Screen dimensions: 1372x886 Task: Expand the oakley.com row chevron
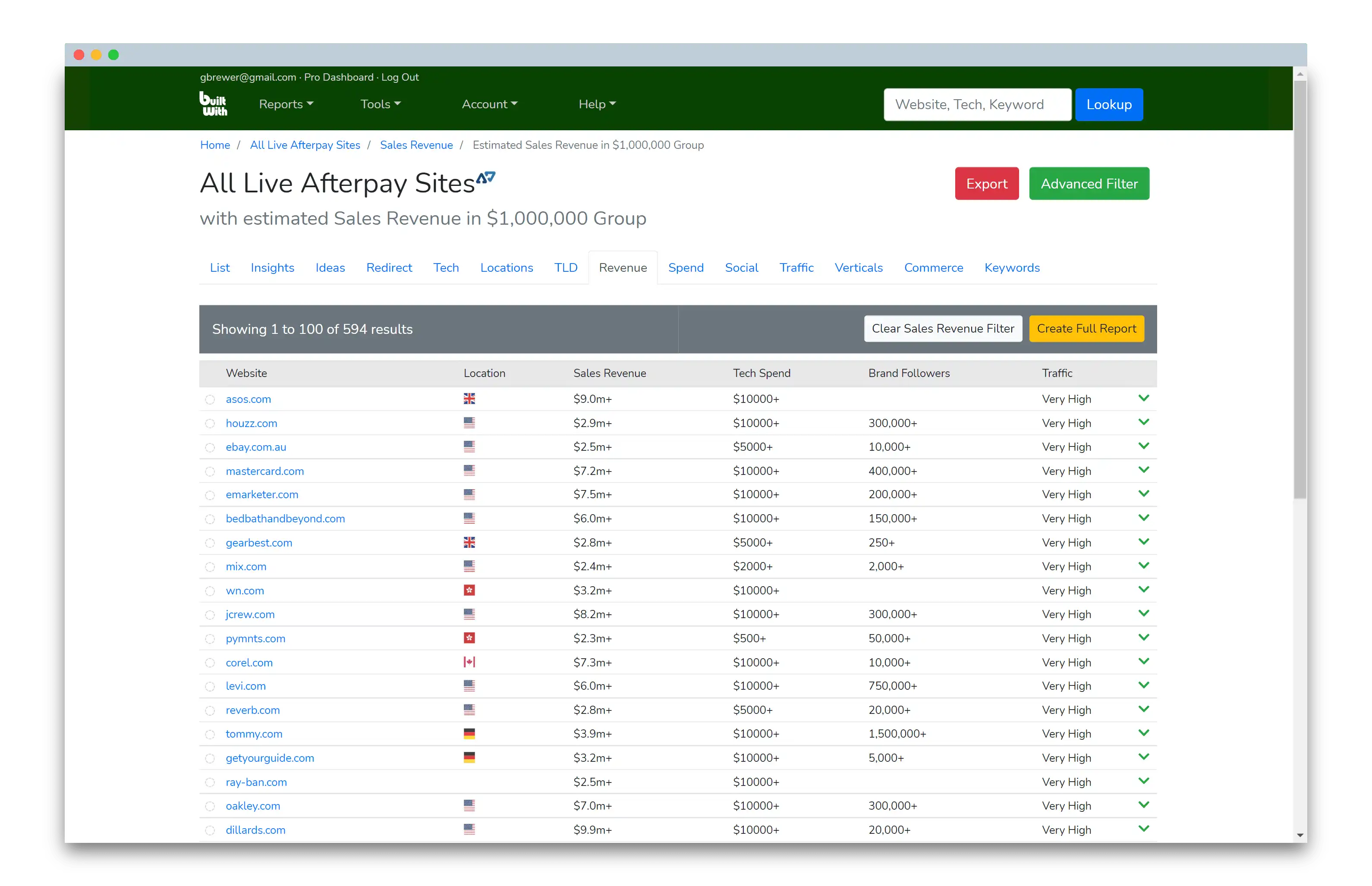click(1144, 805)
